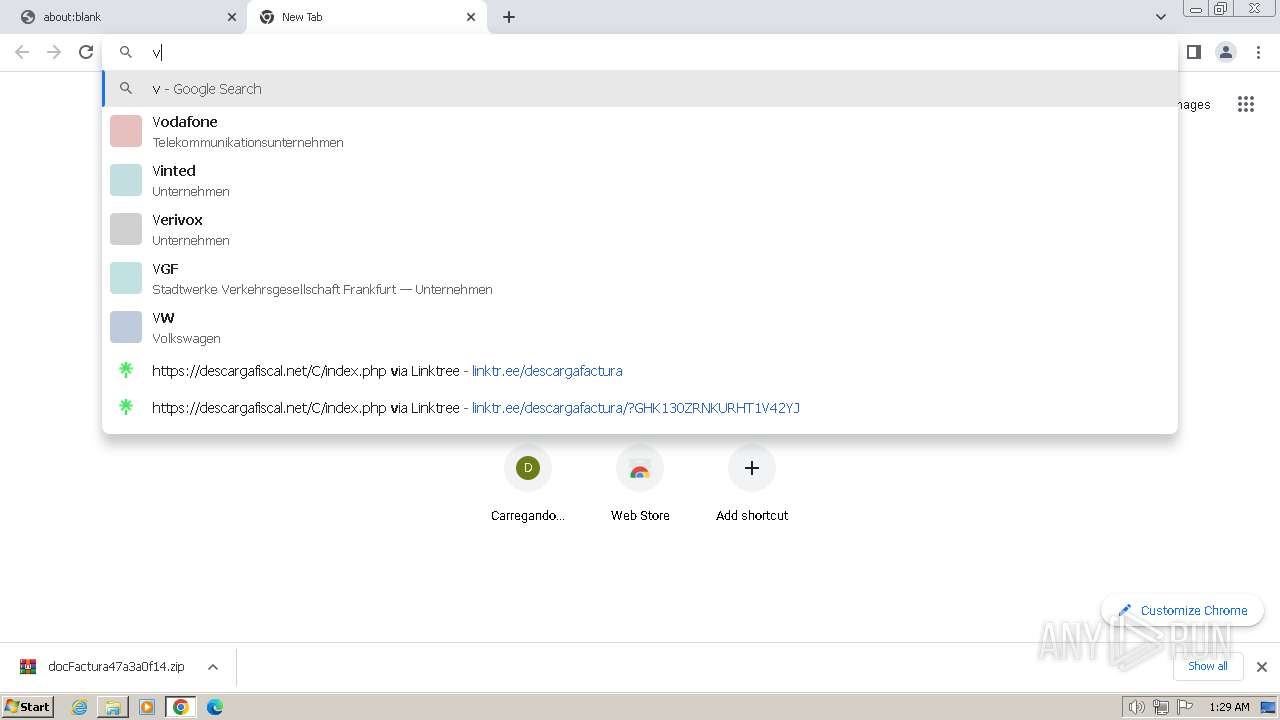Click the VW suggestion thumbnail

click(x=126, y=327)
